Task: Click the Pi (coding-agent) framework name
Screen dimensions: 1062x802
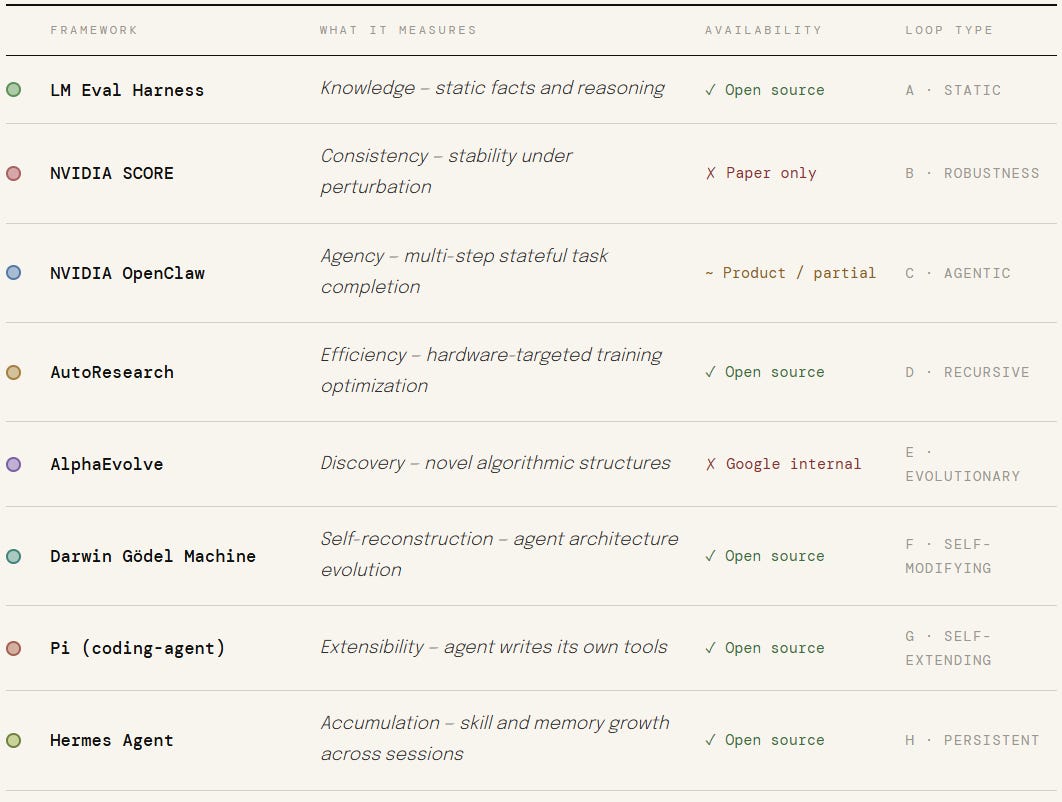Action: click(x=137, y=648)
